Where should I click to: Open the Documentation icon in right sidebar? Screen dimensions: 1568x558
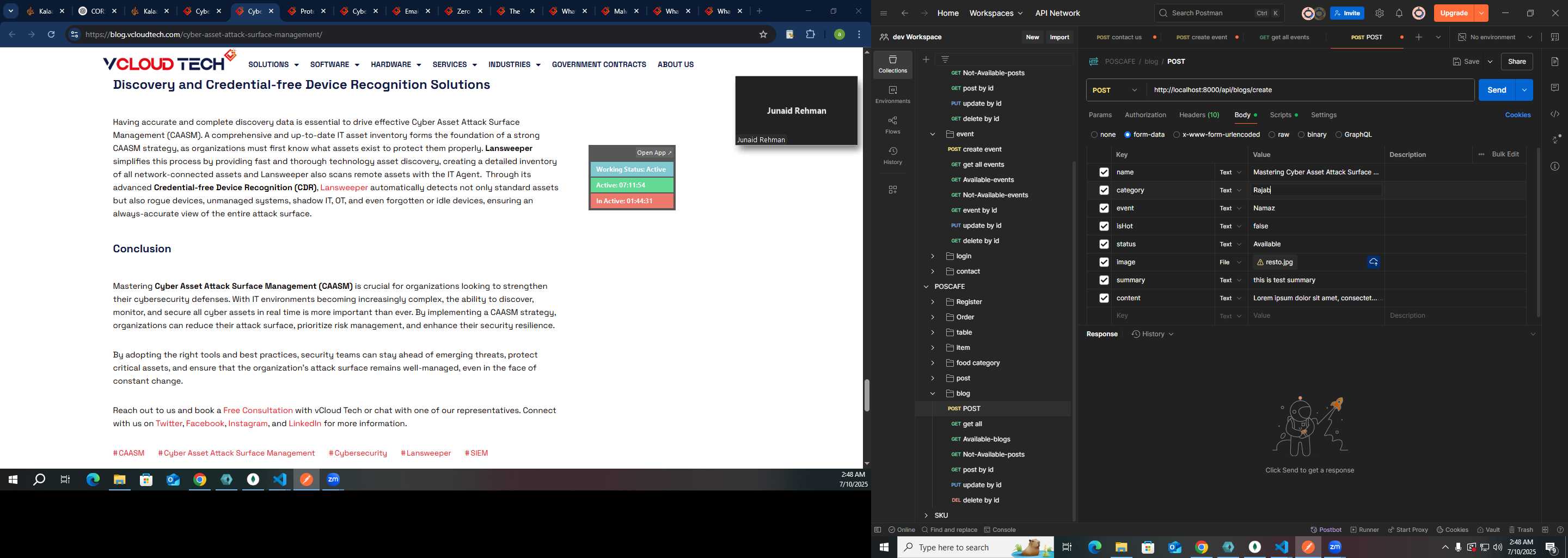coord(1554,62)
